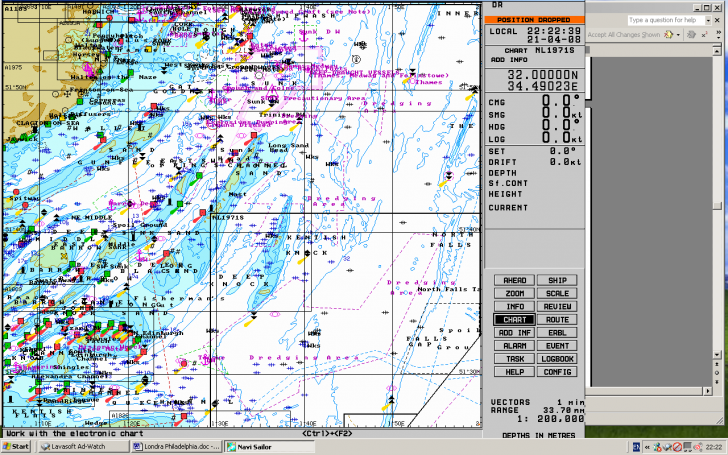Open the TASK menu
The height and width of the screenshot is (455, 728).
click(x=514, y=358)
